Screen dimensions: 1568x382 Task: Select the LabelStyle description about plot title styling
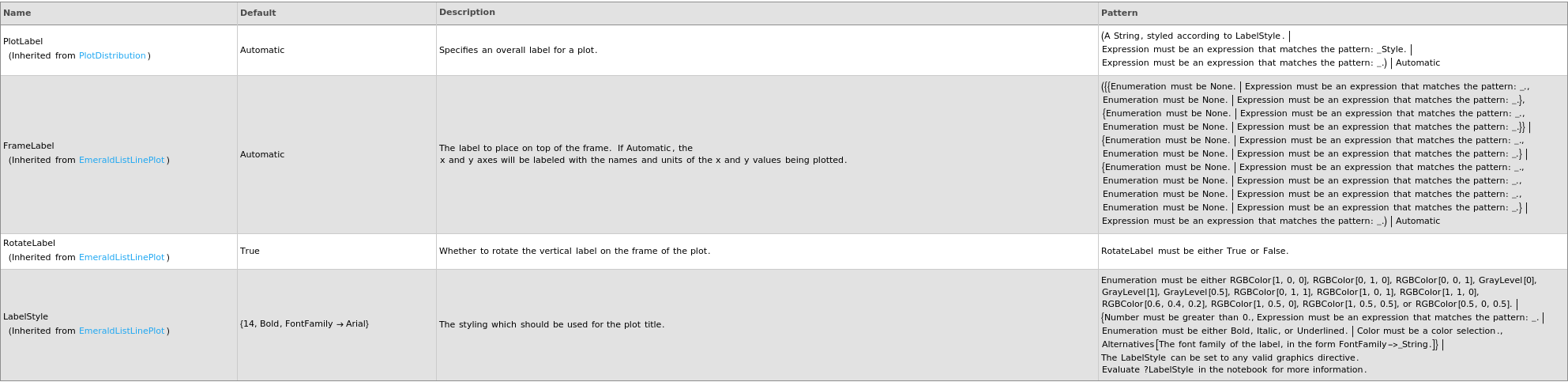point(551,325)
